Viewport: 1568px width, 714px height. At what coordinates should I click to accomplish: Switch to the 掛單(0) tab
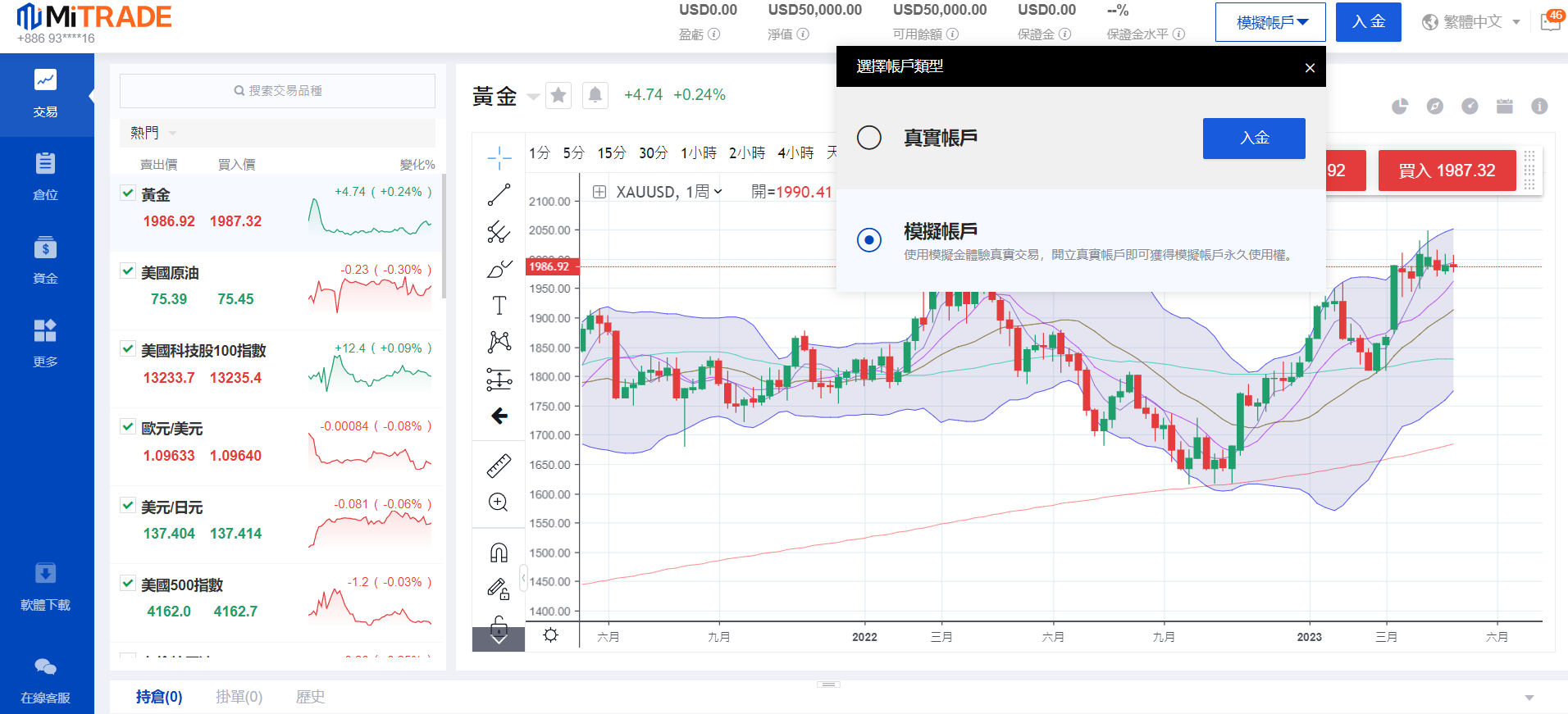[x=239, y=697]
